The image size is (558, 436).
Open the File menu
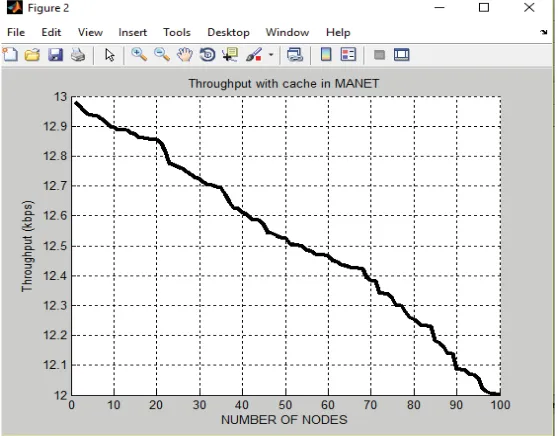pyautogui.click(x=16, y=32)
